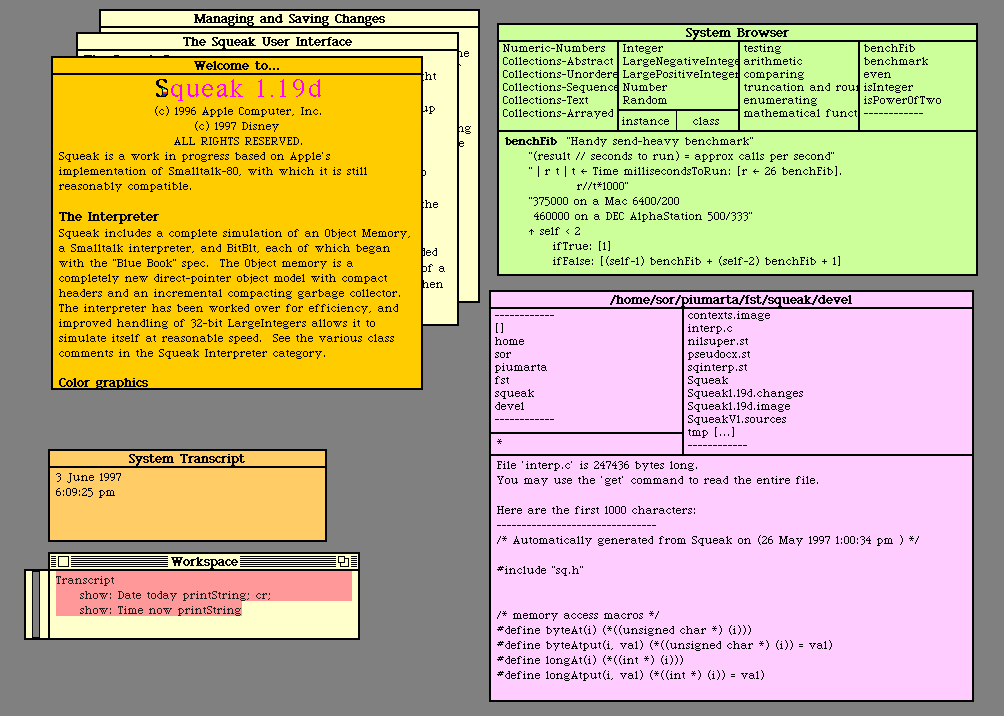The width and height of the screenshot is (1004, 716).
Task: Switch browser to class side
Action: point(706,121)
